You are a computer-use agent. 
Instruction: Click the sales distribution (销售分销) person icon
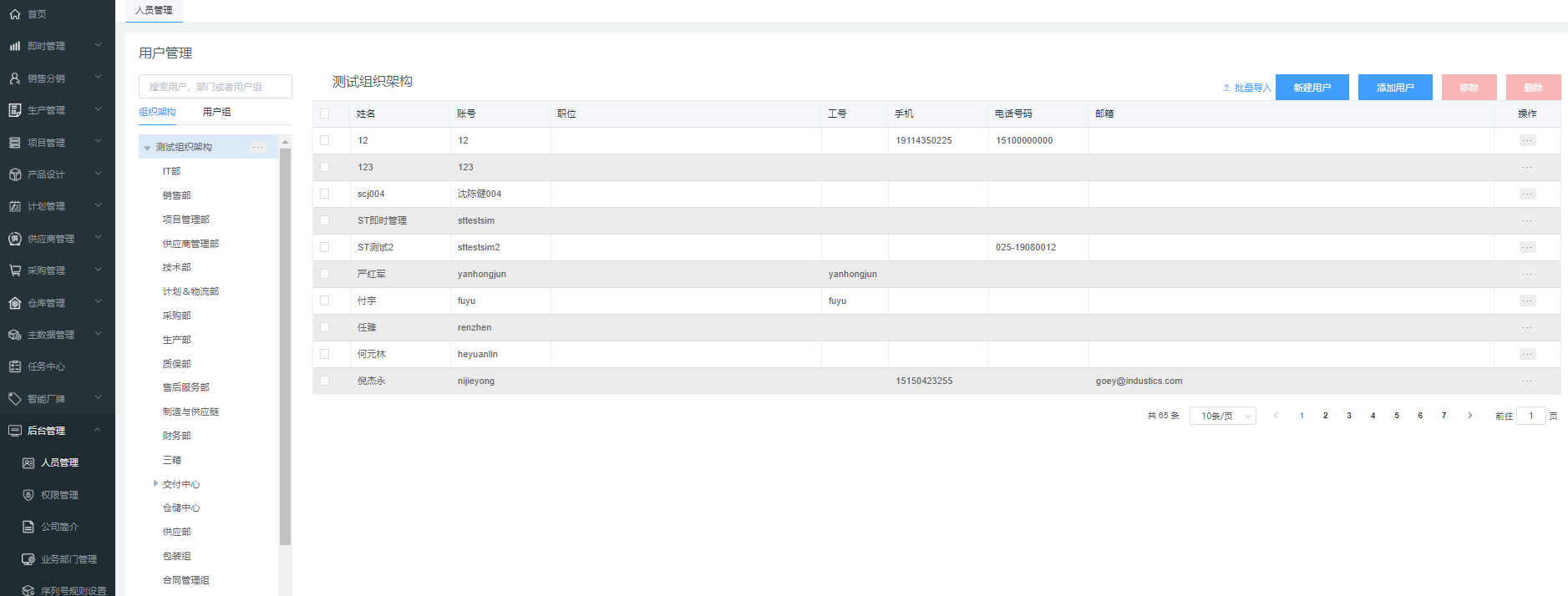point(15,78)
